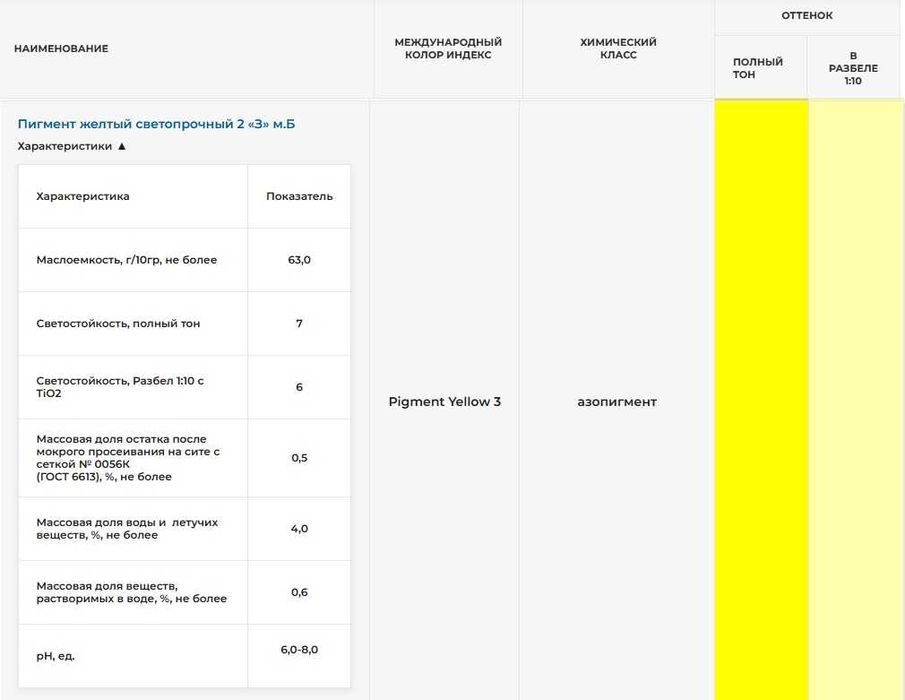This screenshot has width=905, height=700.
Task: Select the Массовая доля остатка после мокрого просеивания label
Action: coord(128,458)
